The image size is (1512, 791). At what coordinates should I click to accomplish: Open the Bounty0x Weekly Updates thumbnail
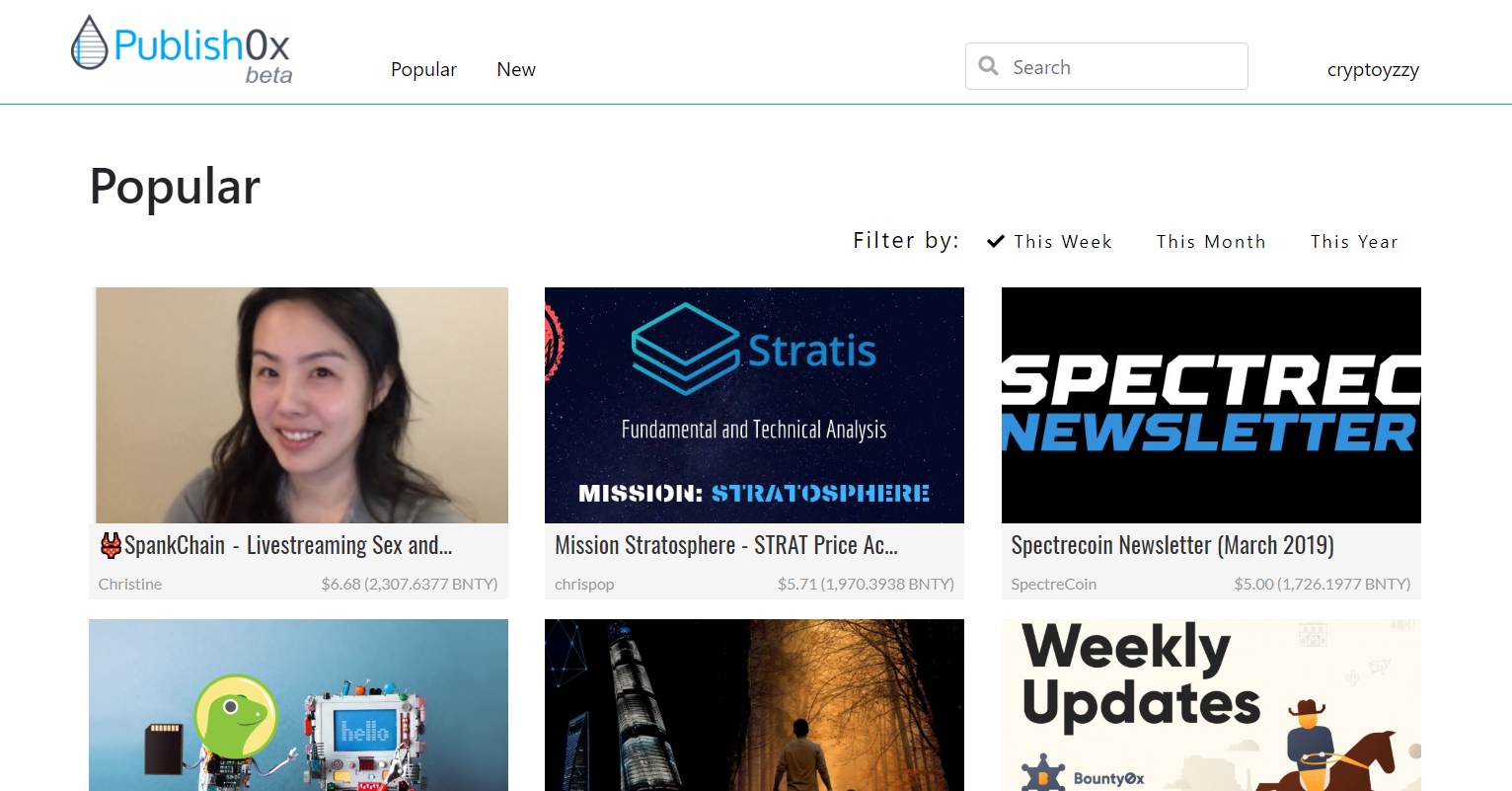(1211, 705)
